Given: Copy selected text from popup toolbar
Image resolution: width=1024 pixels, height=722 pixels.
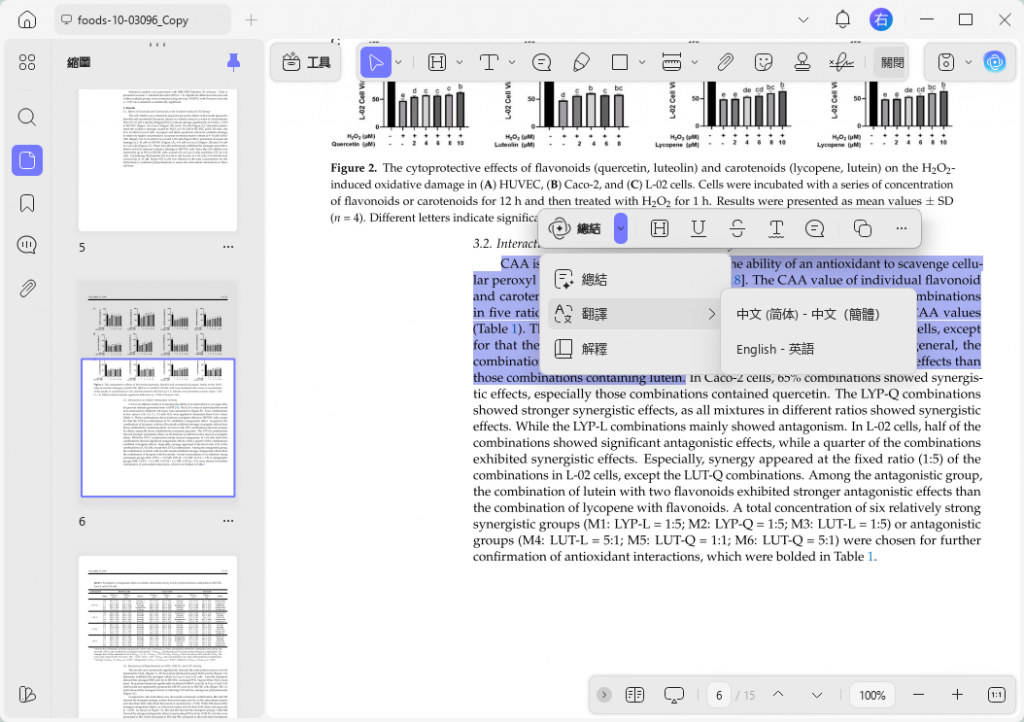Looking at the screenshot, I should pyautogui.click(x=863, y=228).
